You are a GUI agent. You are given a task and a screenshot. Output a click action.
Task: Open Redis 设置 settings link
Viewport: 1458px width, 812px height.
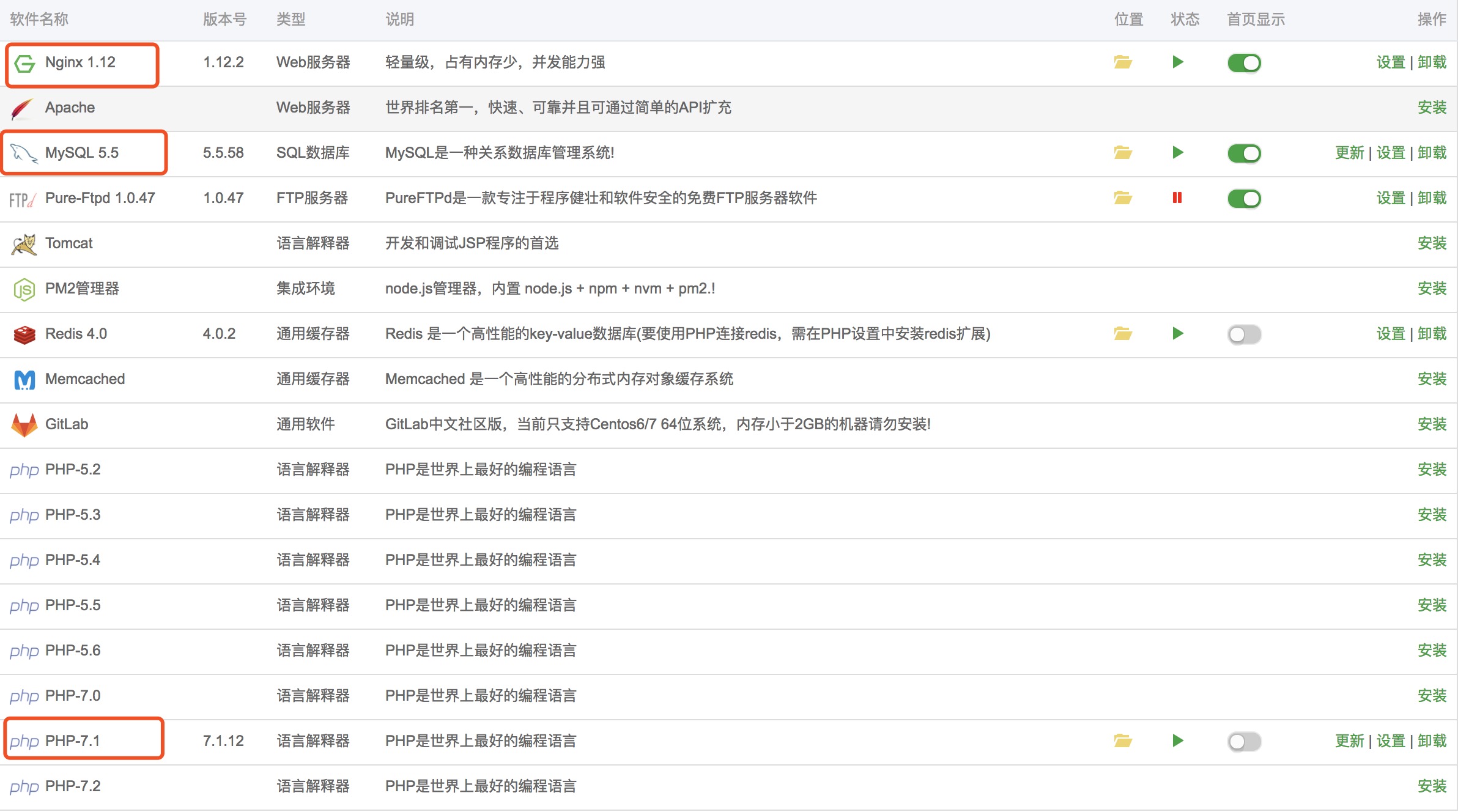tap(1391, 334)
